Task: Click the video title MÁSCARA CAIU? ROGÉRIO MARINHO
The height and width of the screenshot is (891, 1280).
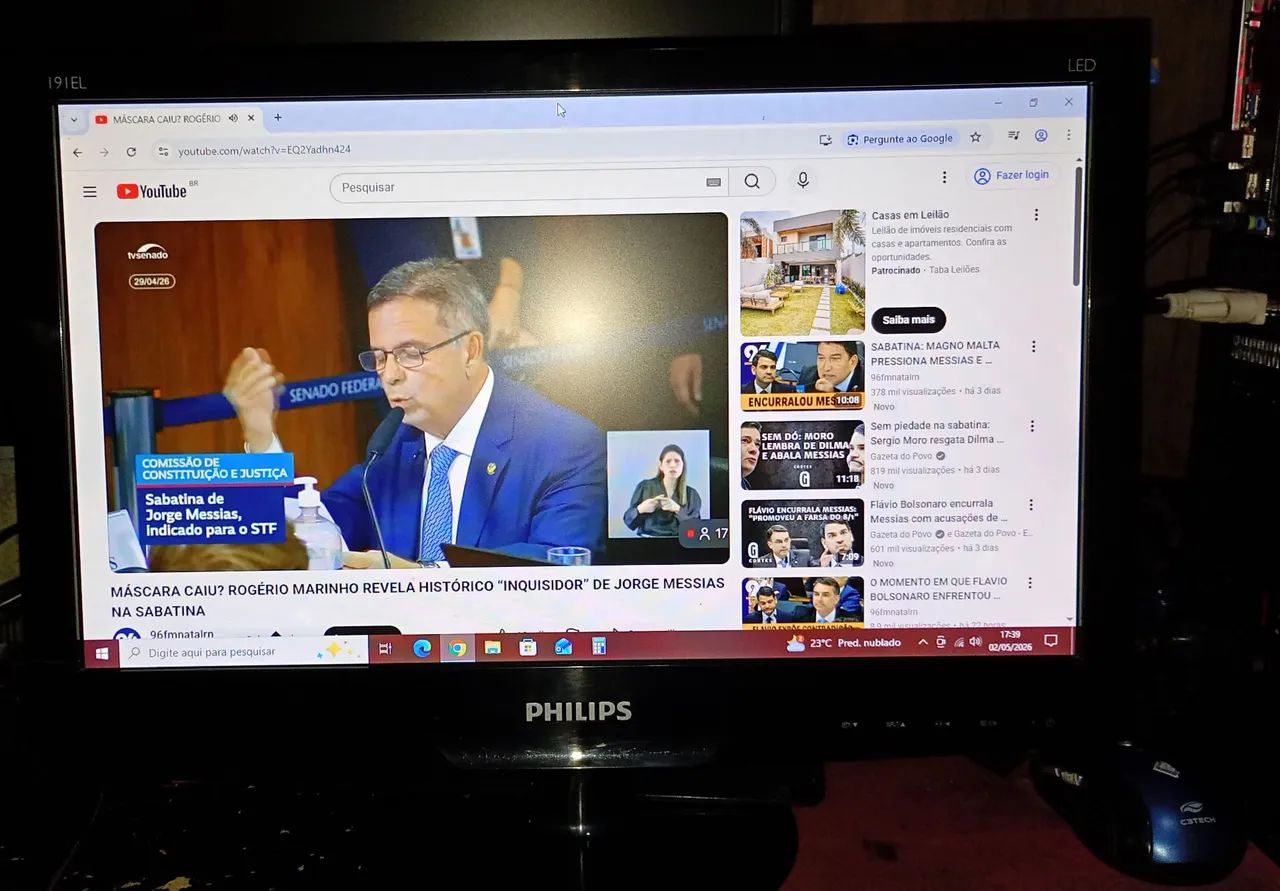Action: (x=417, y=596)
